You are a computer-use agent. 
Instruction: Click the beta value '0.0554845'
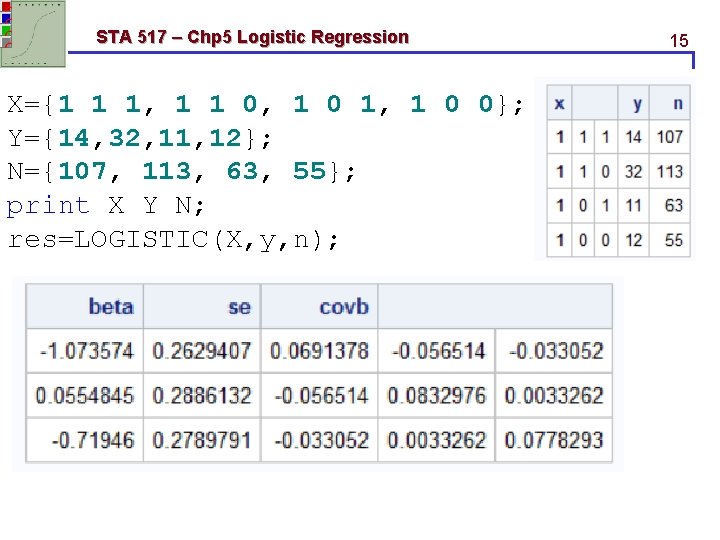85,395
